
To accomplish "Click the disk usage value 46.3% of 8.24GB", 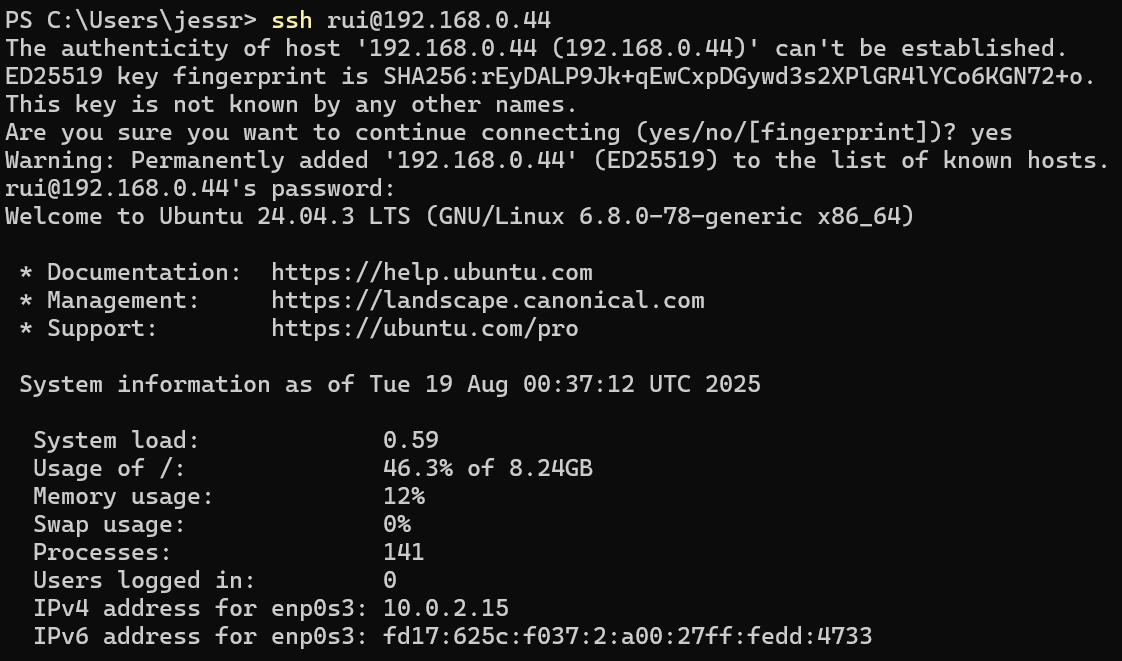I will [x=488, y=469].
